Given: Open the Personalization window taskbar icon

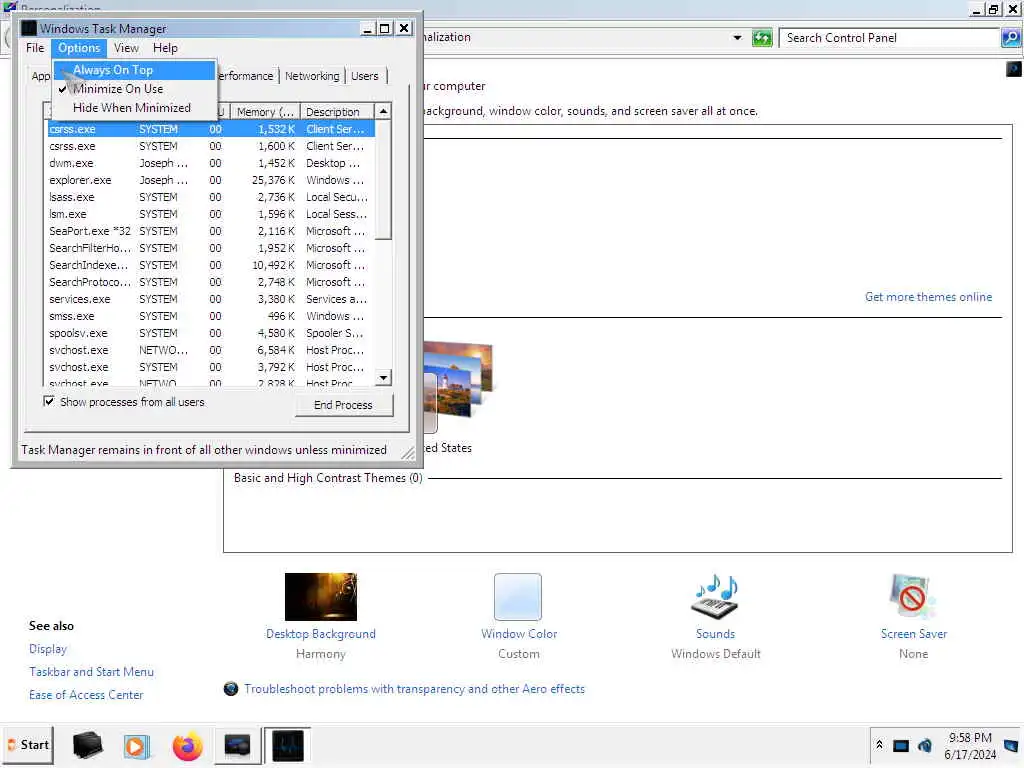Looking at the screenshot, I should coord(237,746).
